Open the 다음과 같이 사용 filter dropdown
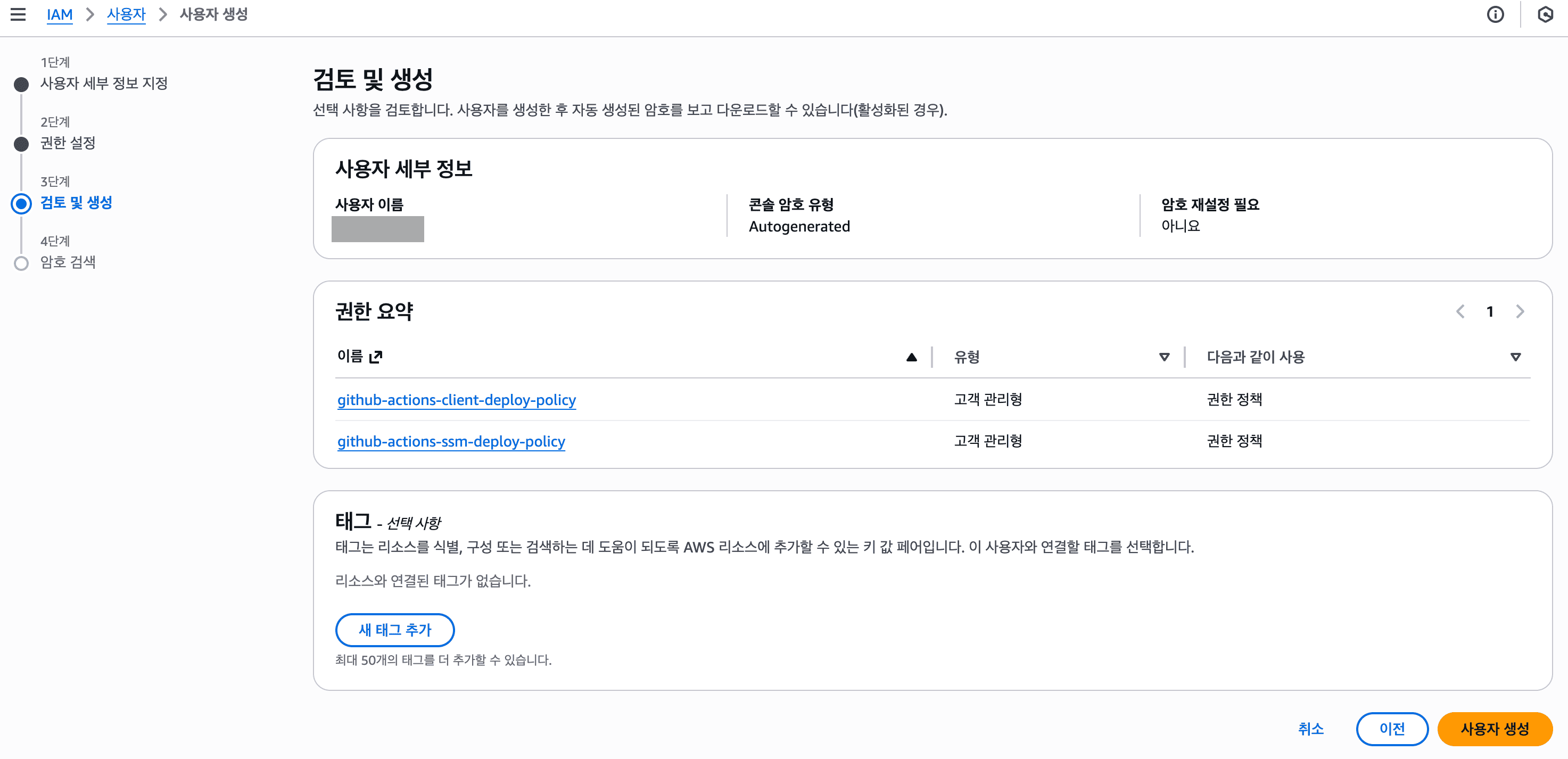The image size is (1568, 759). click(x=1515, y=357)
